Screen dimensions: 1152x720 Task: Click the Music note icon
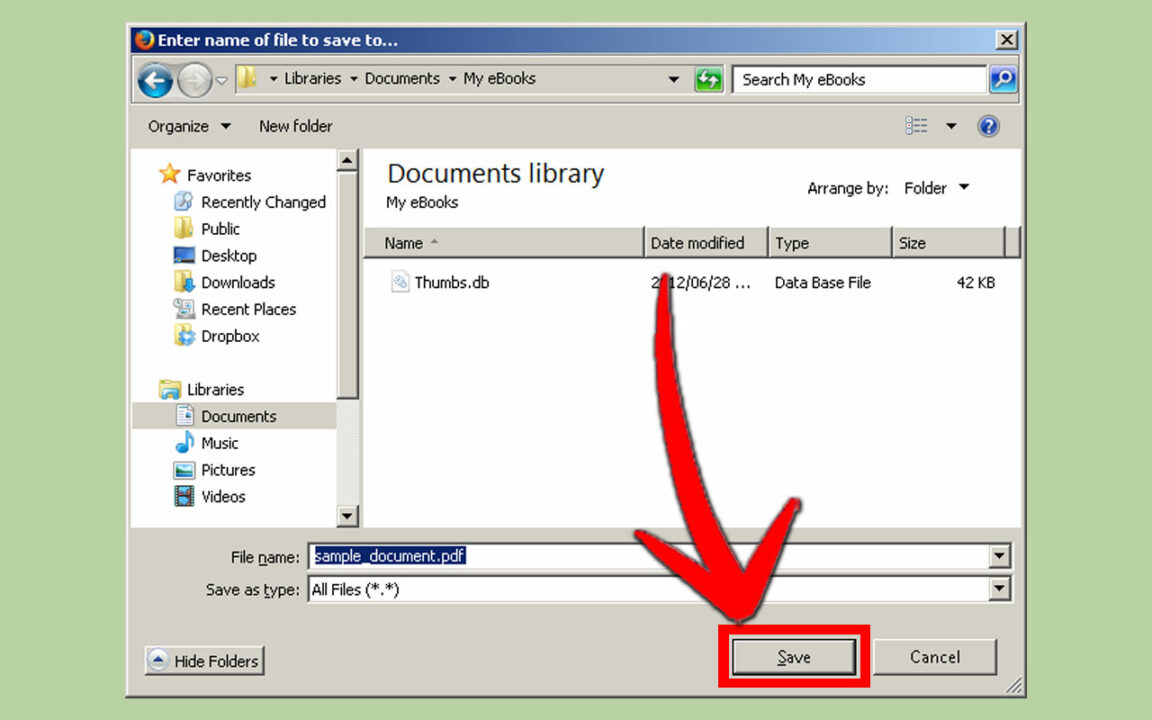[184, 442]
